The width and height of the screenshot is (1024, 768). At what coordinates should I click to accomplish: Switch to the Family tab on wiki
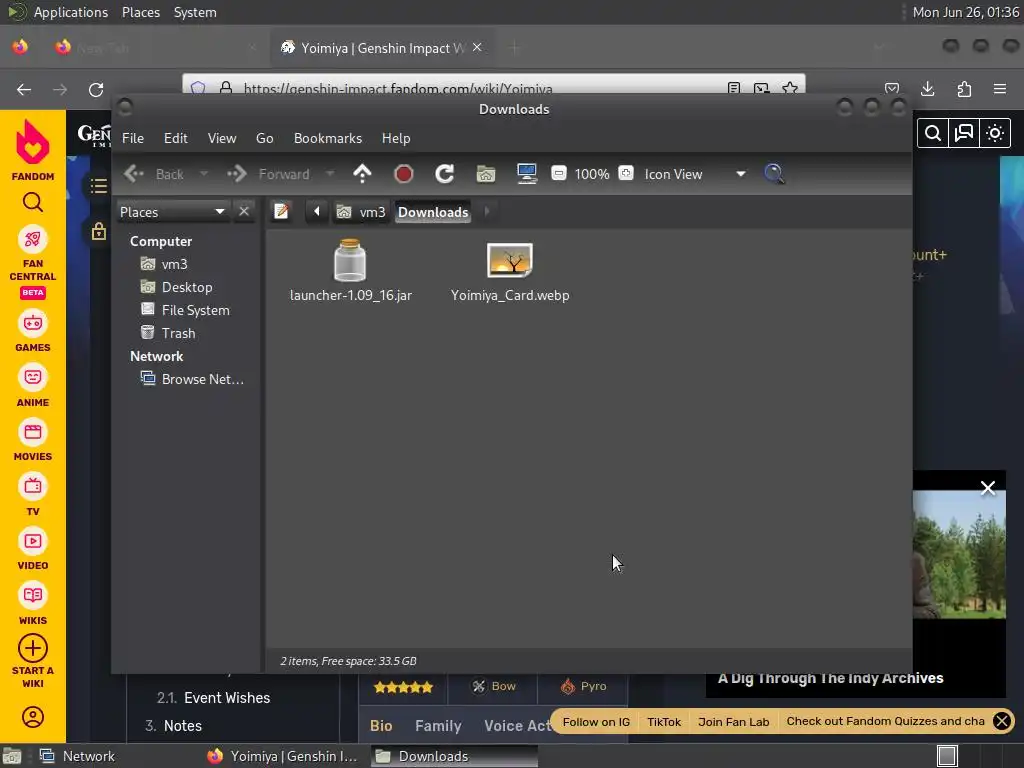pyautogui.click(x=438, y=726)
